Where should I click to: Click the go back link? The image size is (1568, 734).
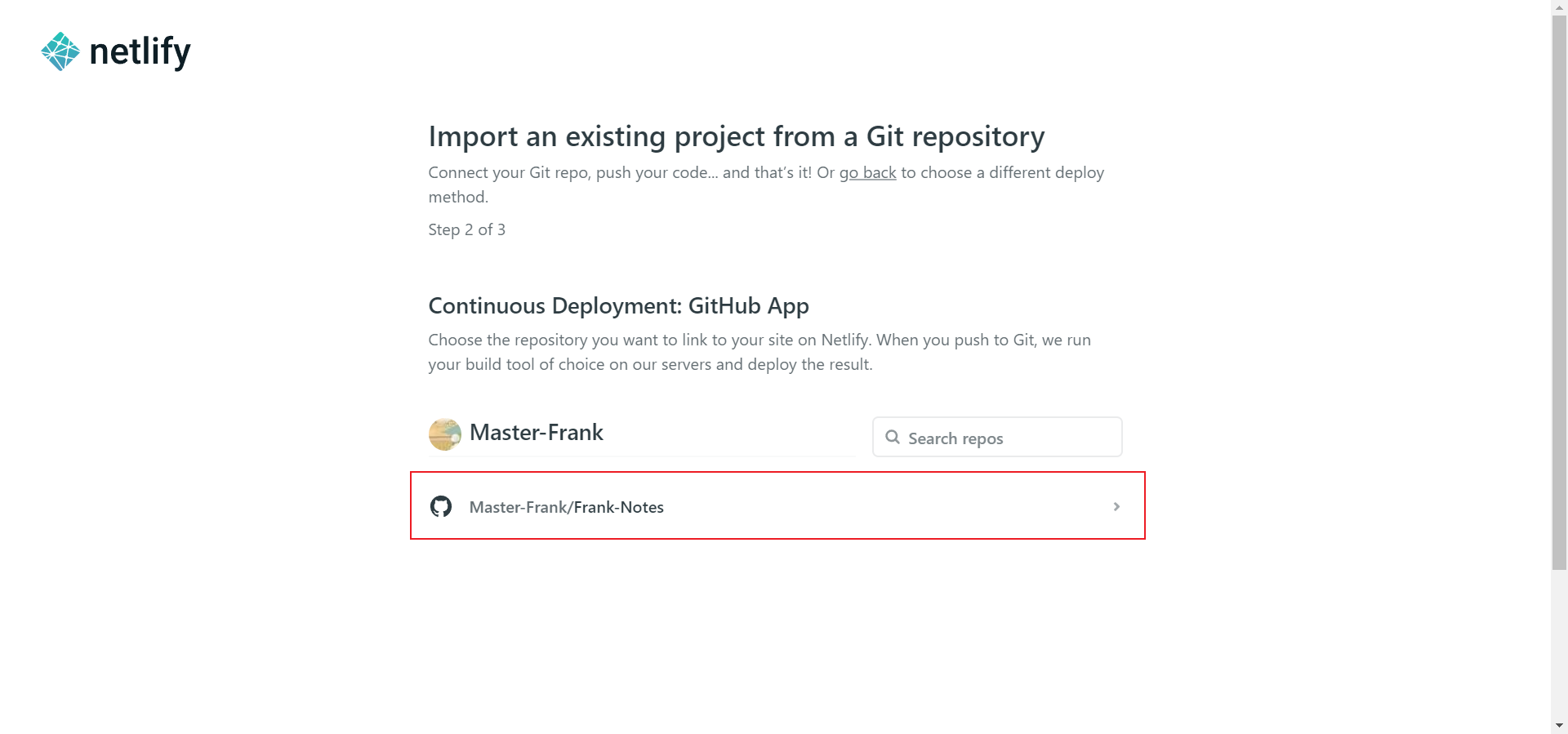click(x=867, y=172)
